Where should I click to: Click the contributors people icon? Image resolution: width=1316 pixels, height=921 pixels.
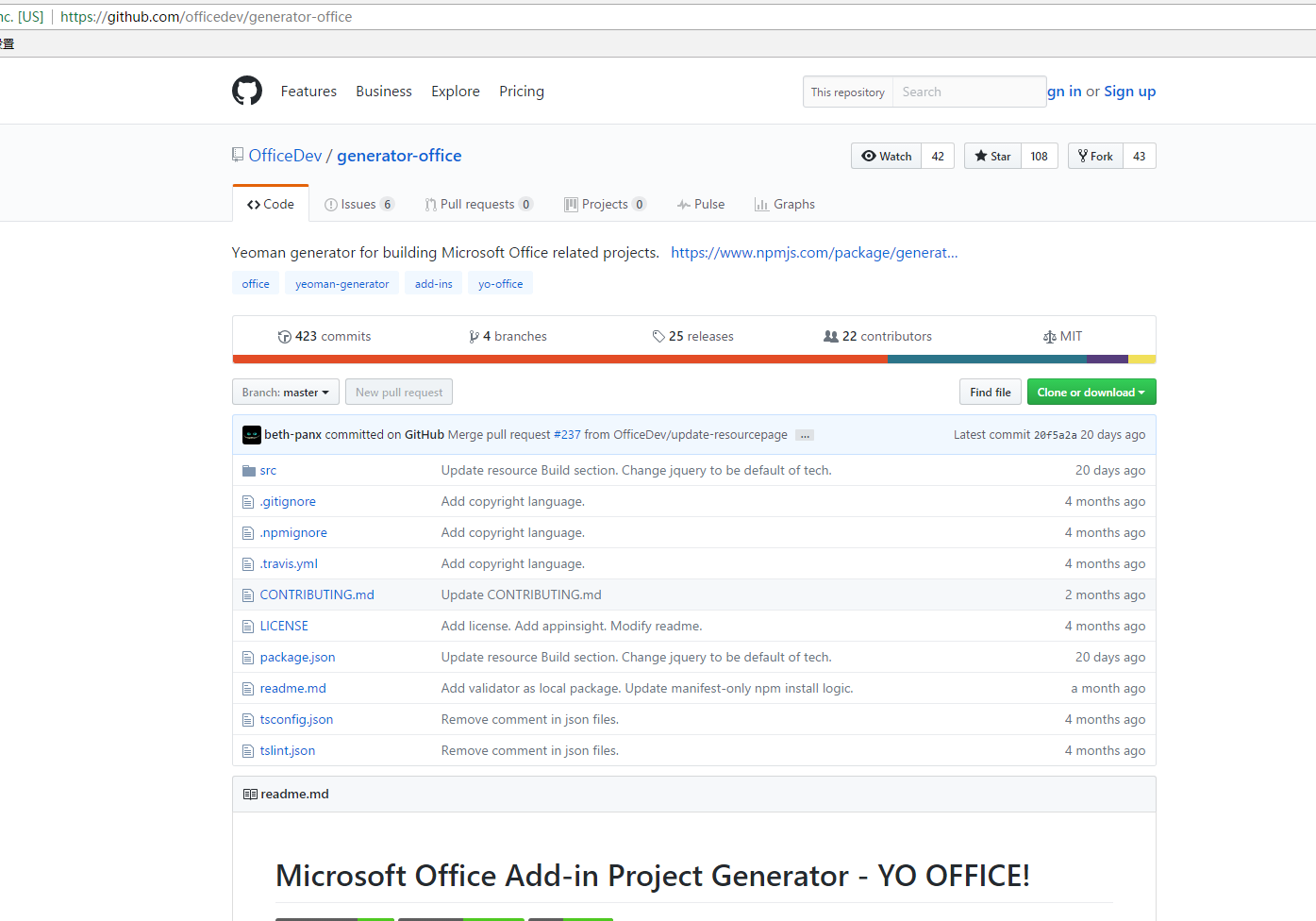(x=831, y=336)
